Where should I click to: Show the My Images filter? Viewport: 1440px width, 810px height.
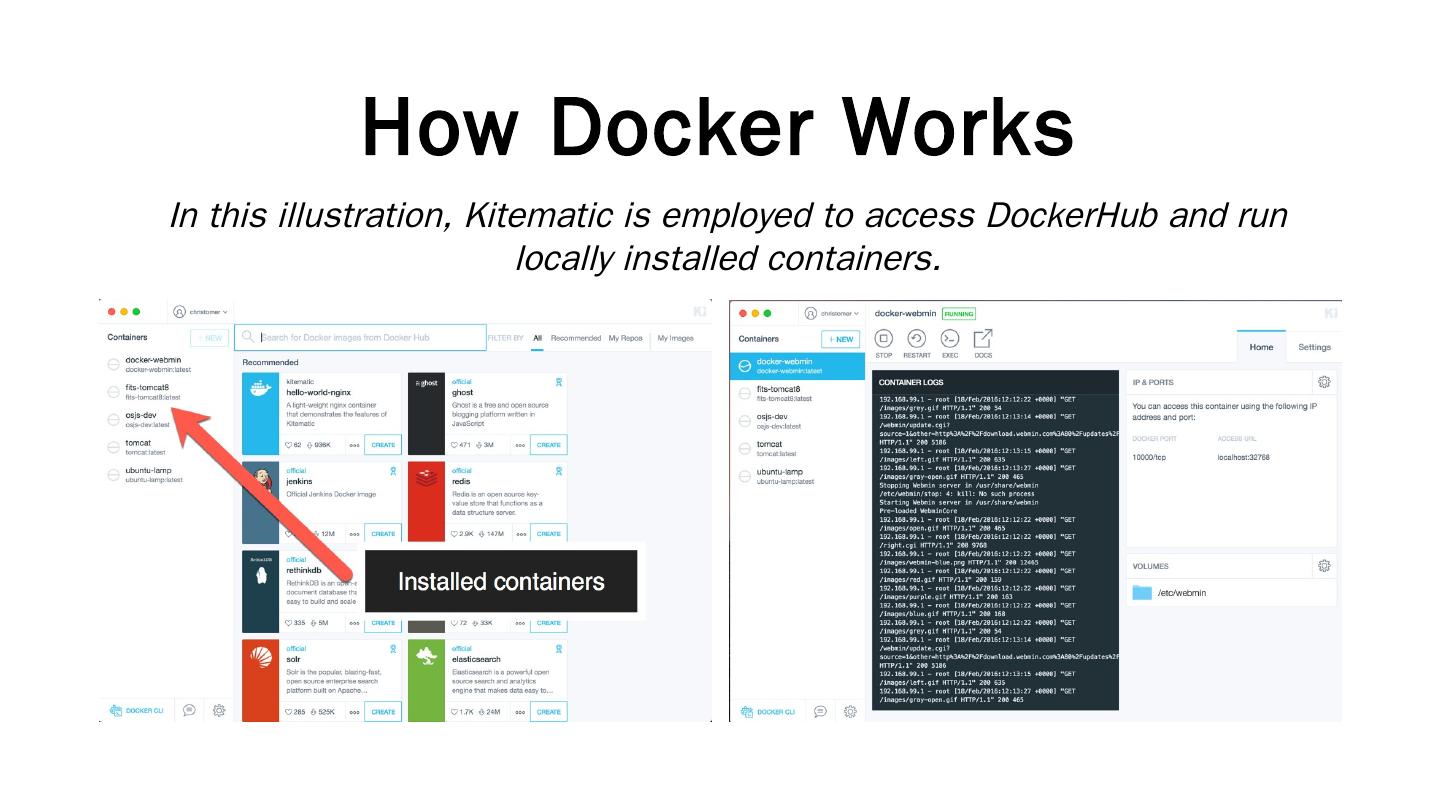[675, 338]
